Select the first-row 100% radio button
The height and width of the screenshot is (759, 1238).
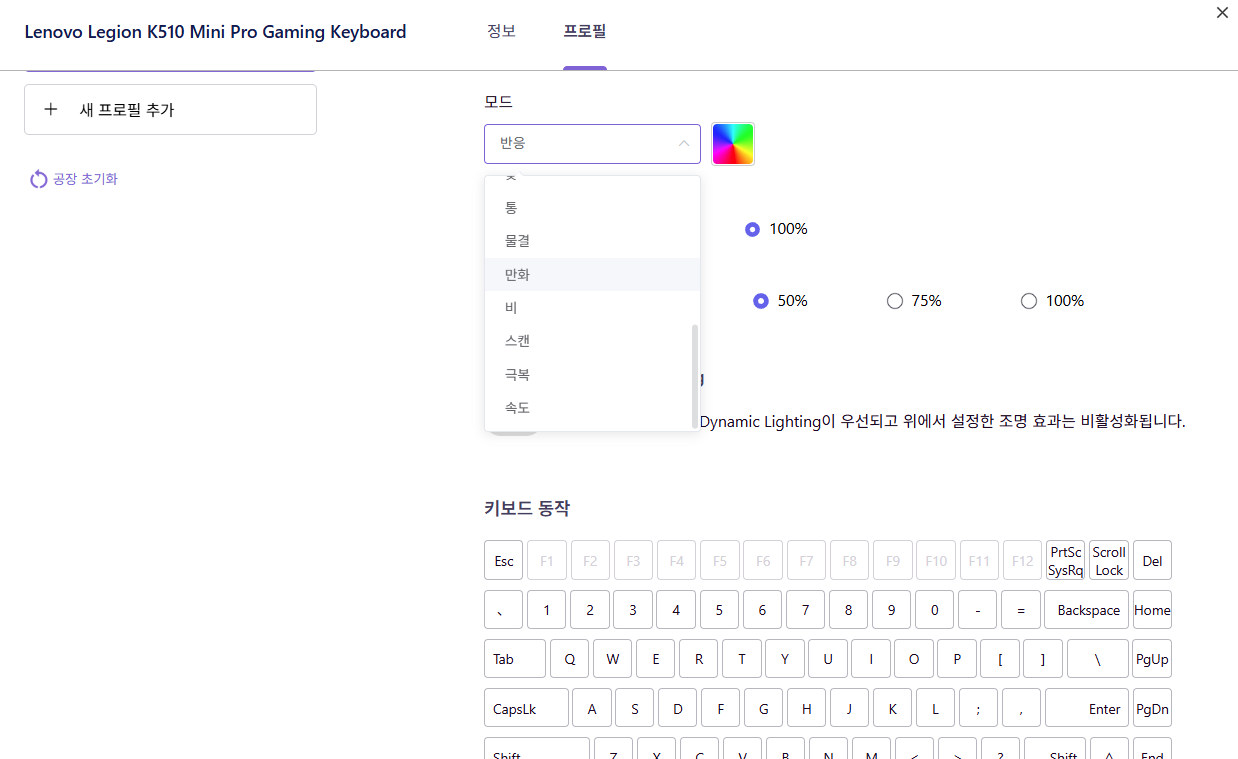753,229
